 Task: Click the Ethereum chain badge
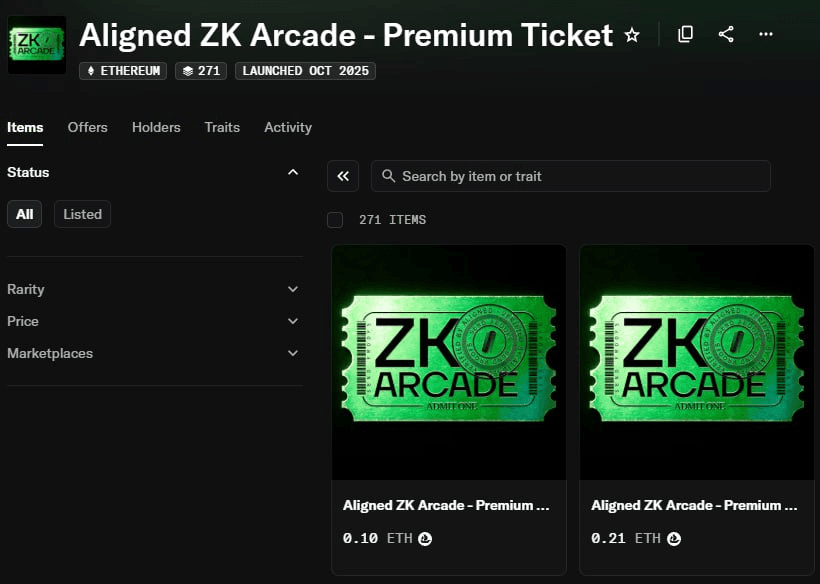pyautogui.click(x=124, y=71)
